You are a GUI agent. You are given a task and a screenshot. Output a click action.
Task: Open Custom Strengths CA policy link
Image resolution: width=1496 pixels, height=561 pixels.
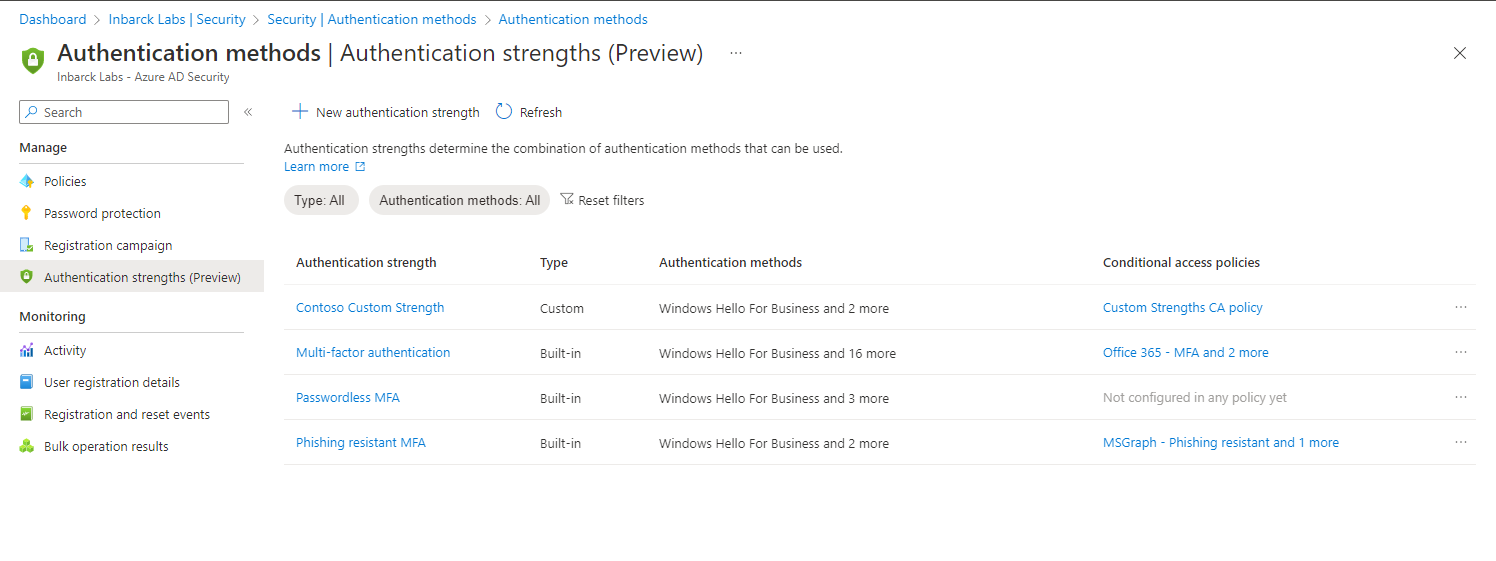tap(1182, 307)
